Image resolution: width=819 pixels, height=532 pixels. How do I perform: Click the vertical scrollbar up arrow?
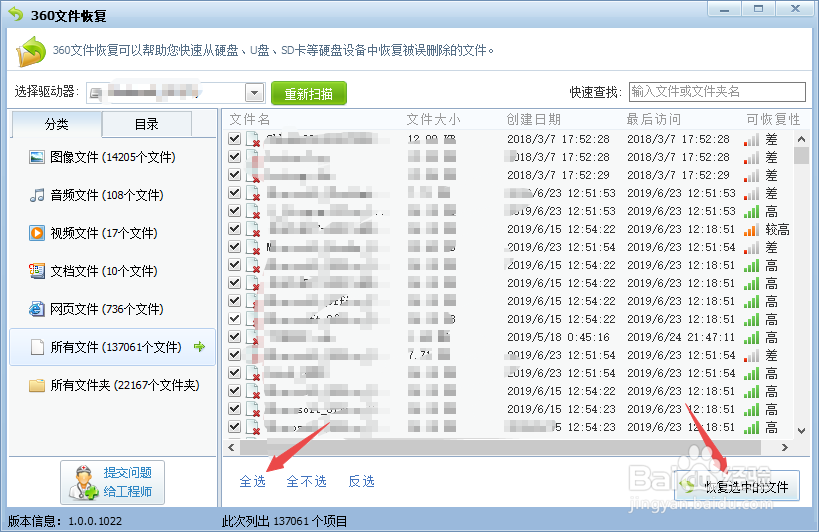pos(801,139)
